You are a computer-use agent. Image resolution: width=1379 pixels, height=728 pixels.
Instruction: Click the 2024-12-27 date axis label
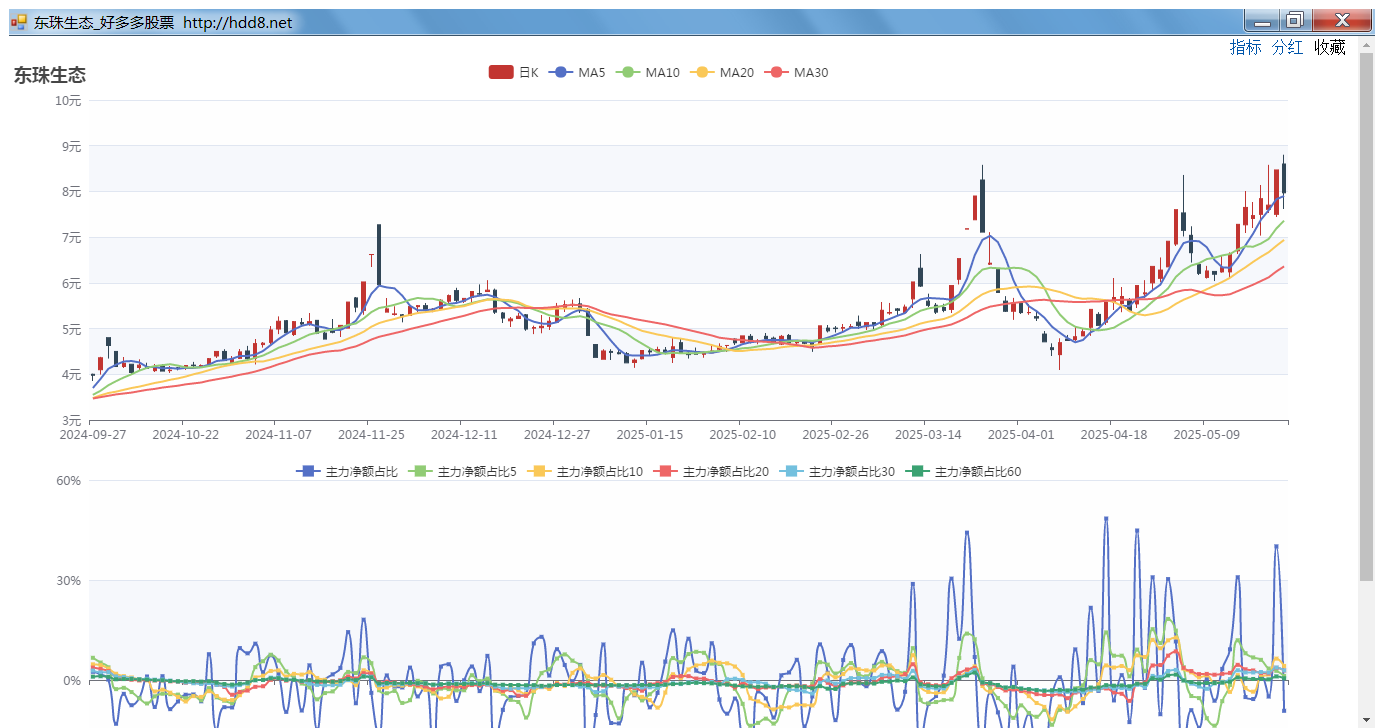point(557,435)
